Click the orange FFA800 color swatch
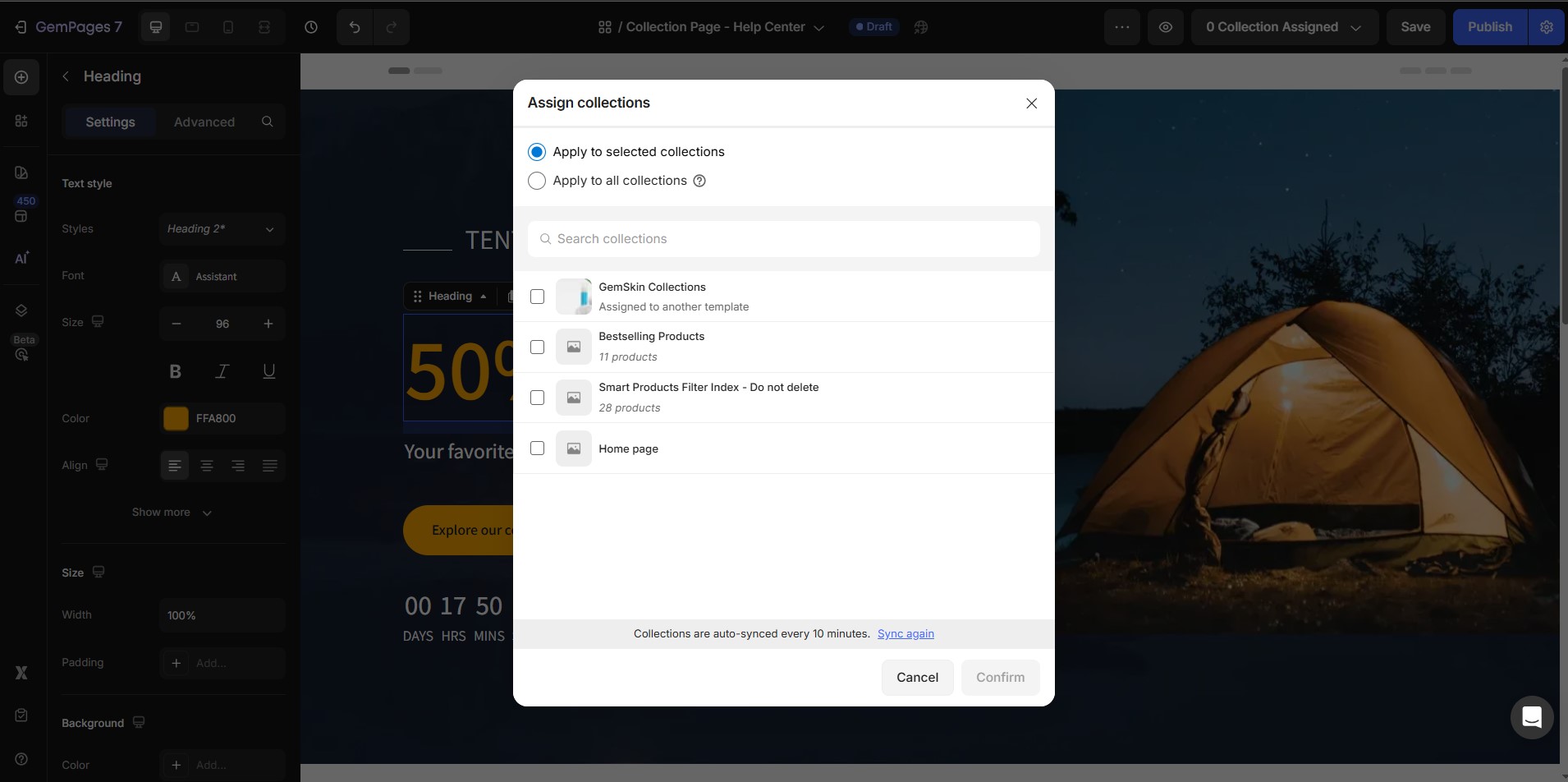This screenshot has width=1568, height=782. coord(175,419)
